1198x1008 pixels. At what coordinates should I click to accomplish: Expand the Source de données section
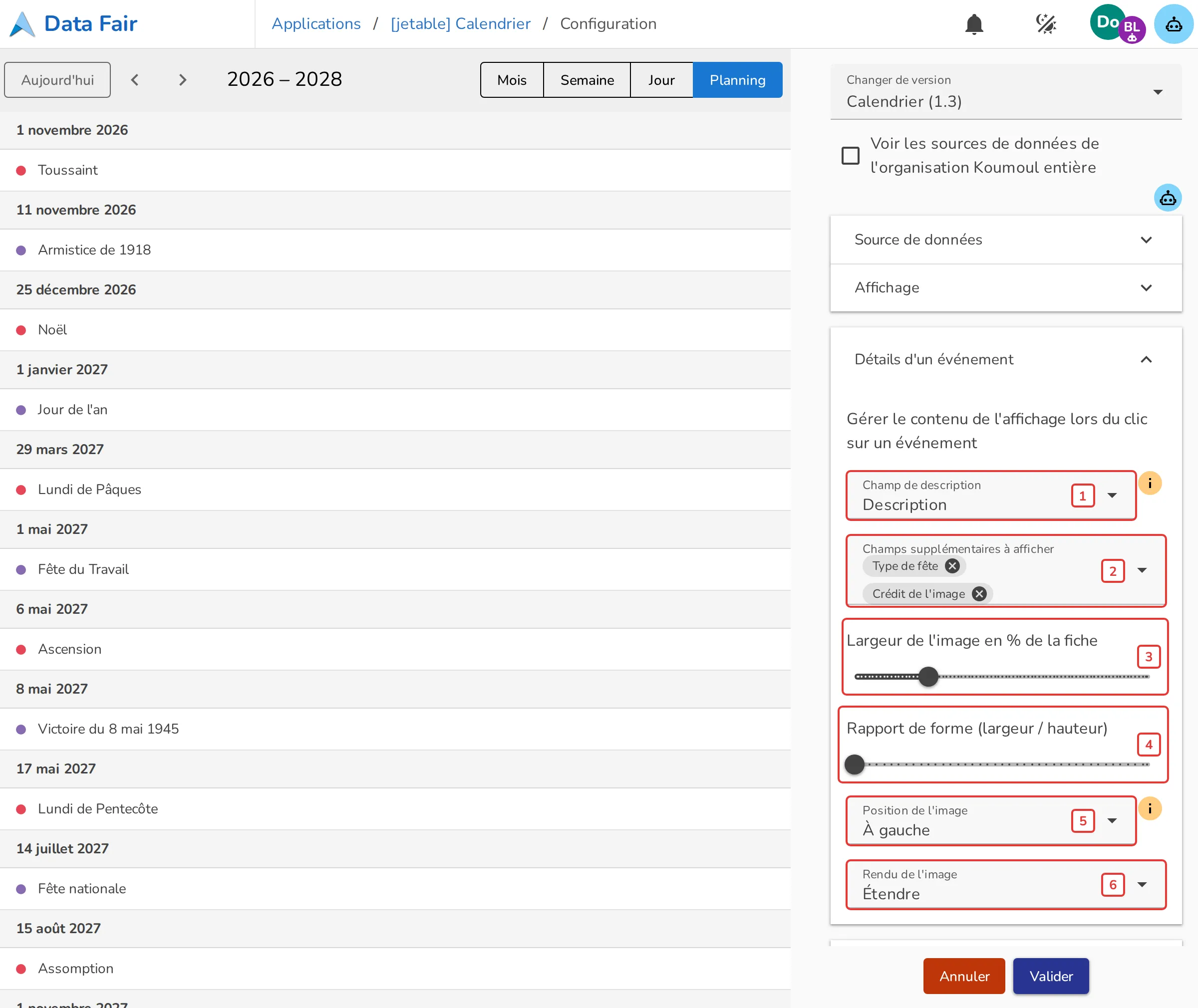pyautogui.click(x=1006, y=240)
